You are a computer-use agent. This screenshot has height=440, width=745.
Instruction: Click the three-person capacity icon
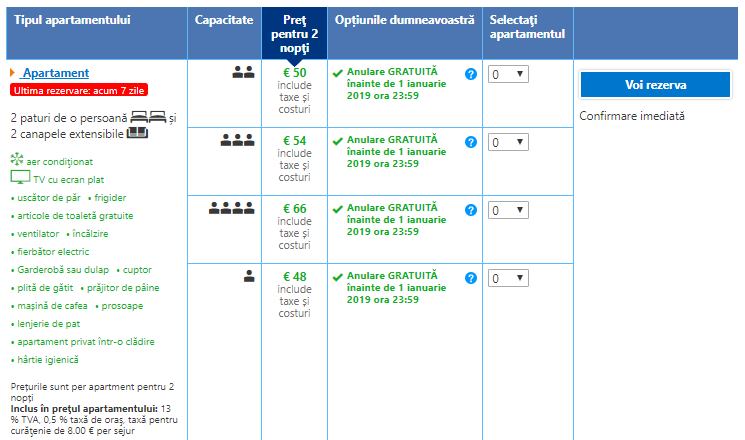tap(237, 140)
